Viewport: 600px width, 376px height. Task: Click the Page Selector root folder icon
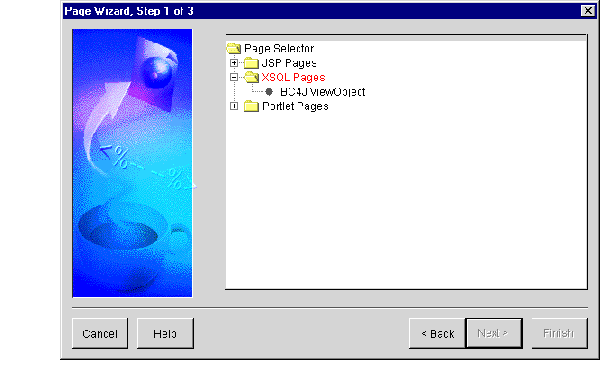click(233, 49)
